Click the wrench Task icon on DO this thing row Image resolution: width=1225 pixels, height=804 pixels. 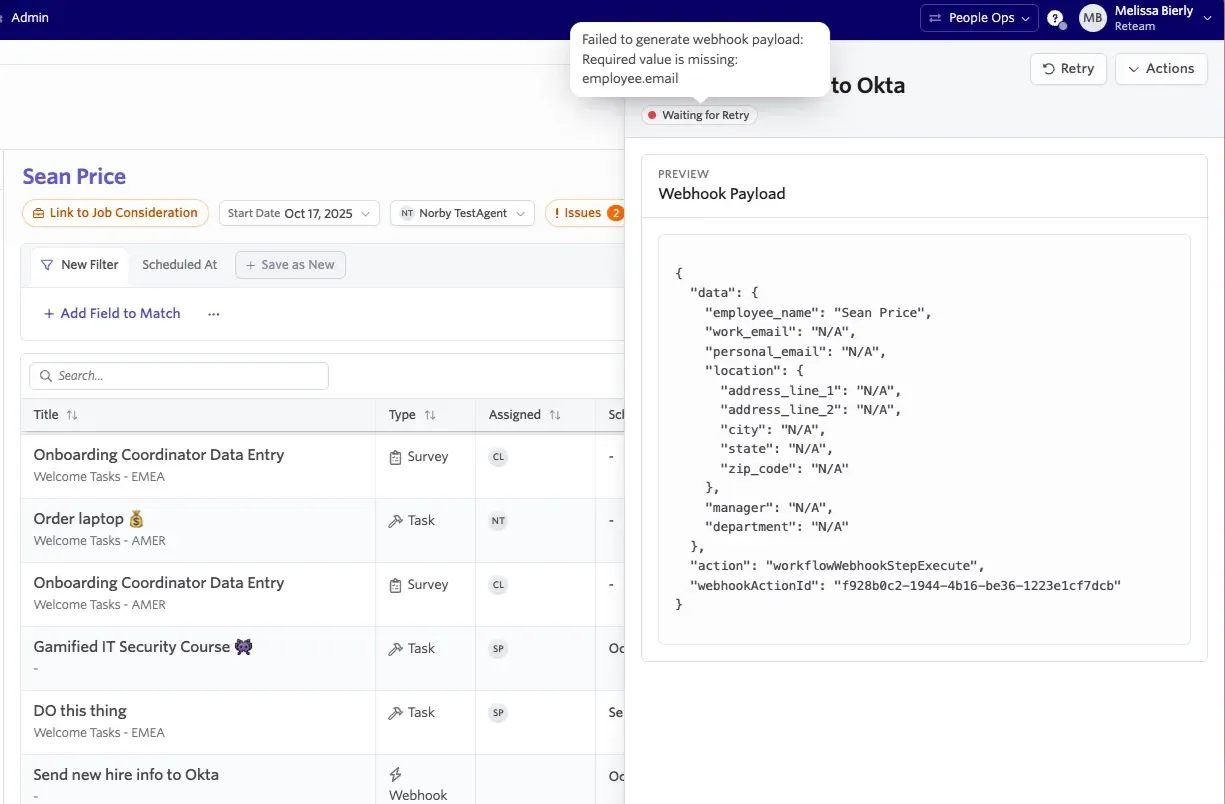(x=396, y=713)
